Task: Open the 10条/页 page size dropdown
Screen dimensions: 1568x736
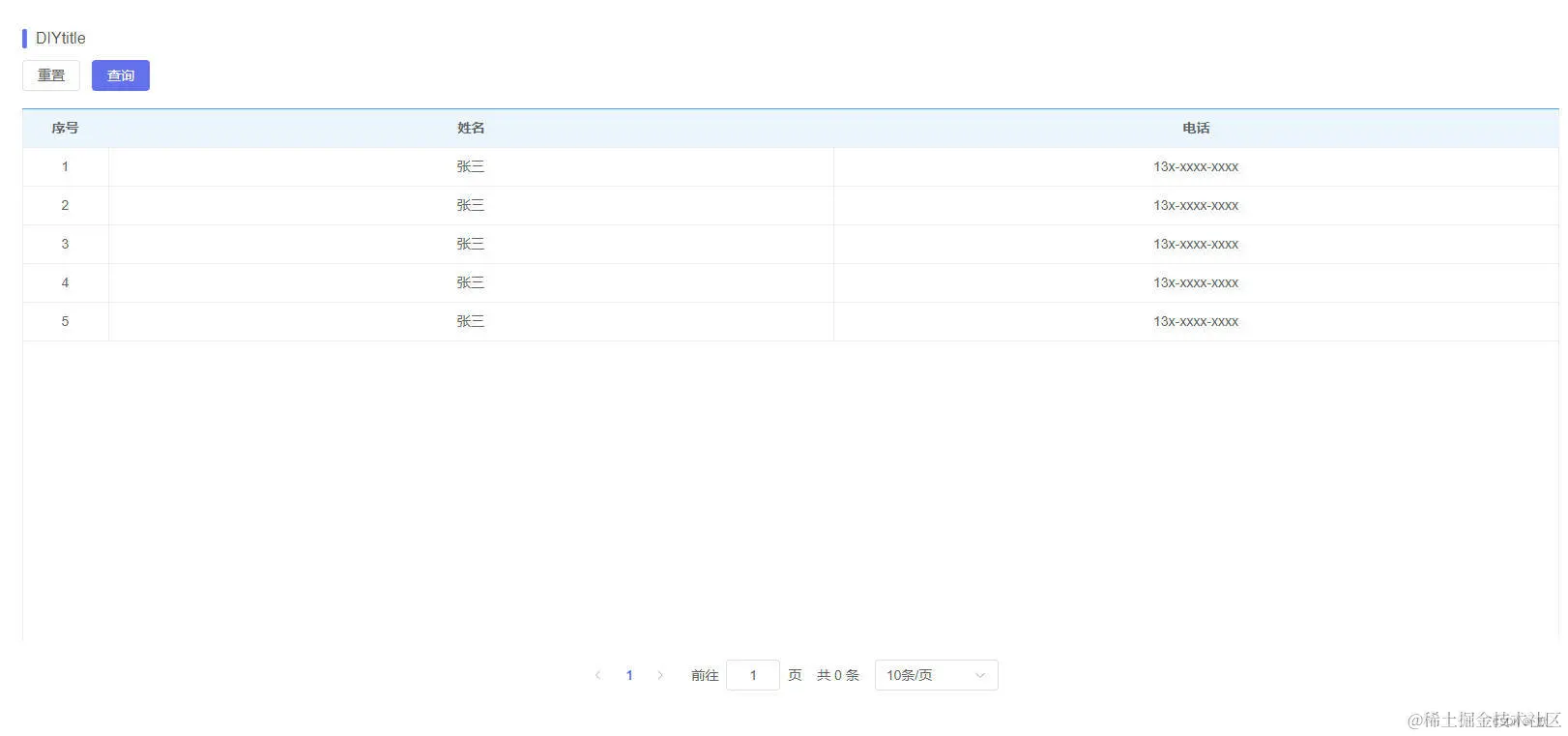Action: tap(936, 675)
